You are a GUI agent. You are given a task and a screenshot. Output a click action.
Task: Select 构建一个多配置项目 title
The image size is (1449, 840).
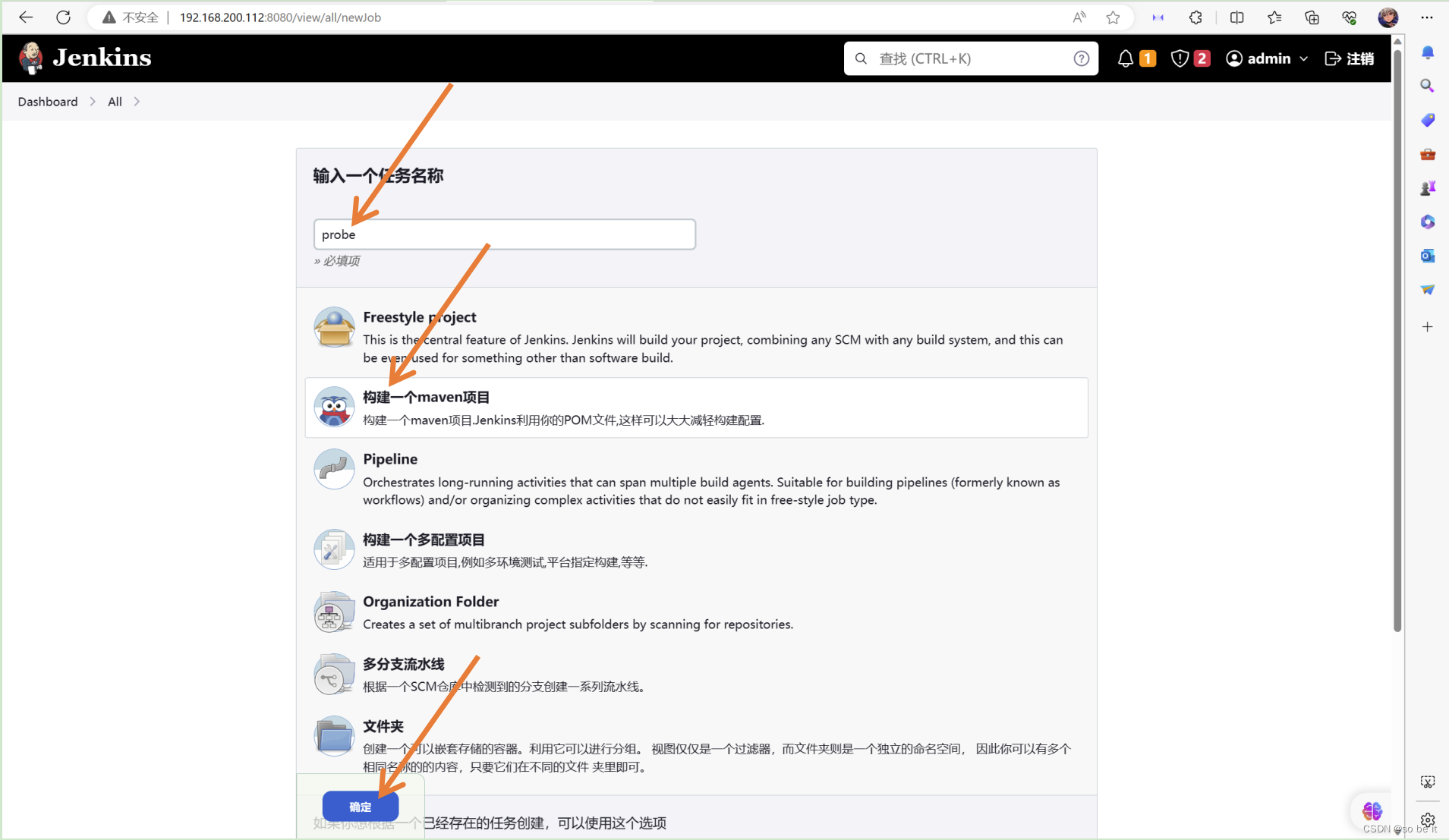click(424, 540)
